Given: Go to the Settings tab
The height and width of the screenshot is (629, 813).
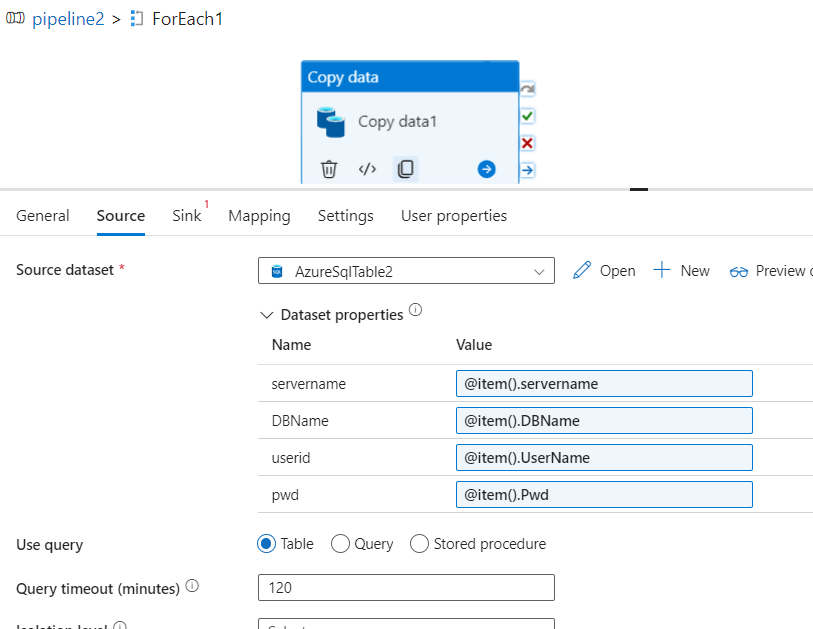Looking at the screenshot, I should 345,216.
